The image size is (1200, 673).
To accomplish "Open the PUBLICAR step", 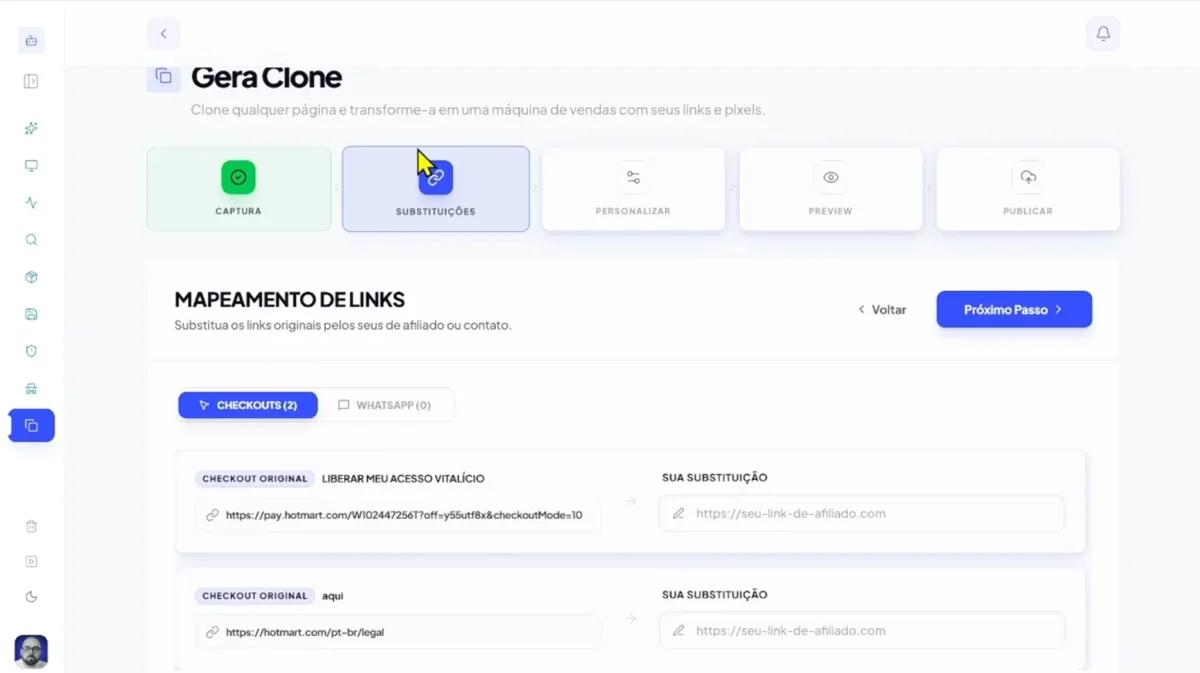I will coord(1028,188).
